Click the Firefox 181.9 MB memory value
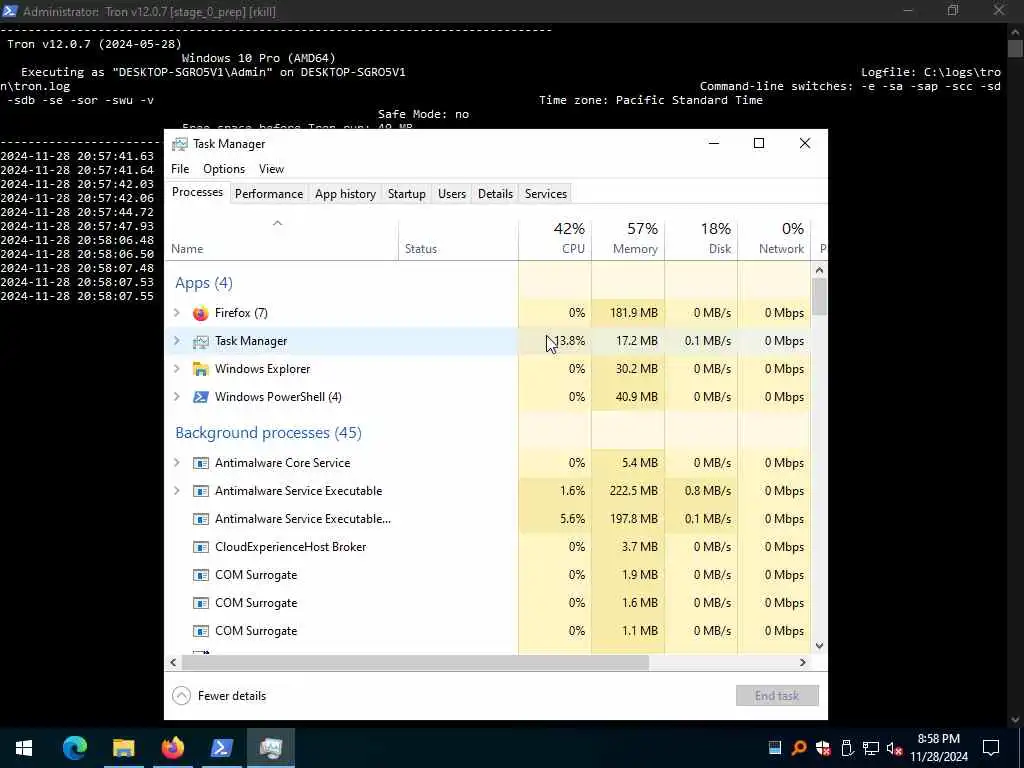Screen dimensions: 1024x768 [633, 313]
